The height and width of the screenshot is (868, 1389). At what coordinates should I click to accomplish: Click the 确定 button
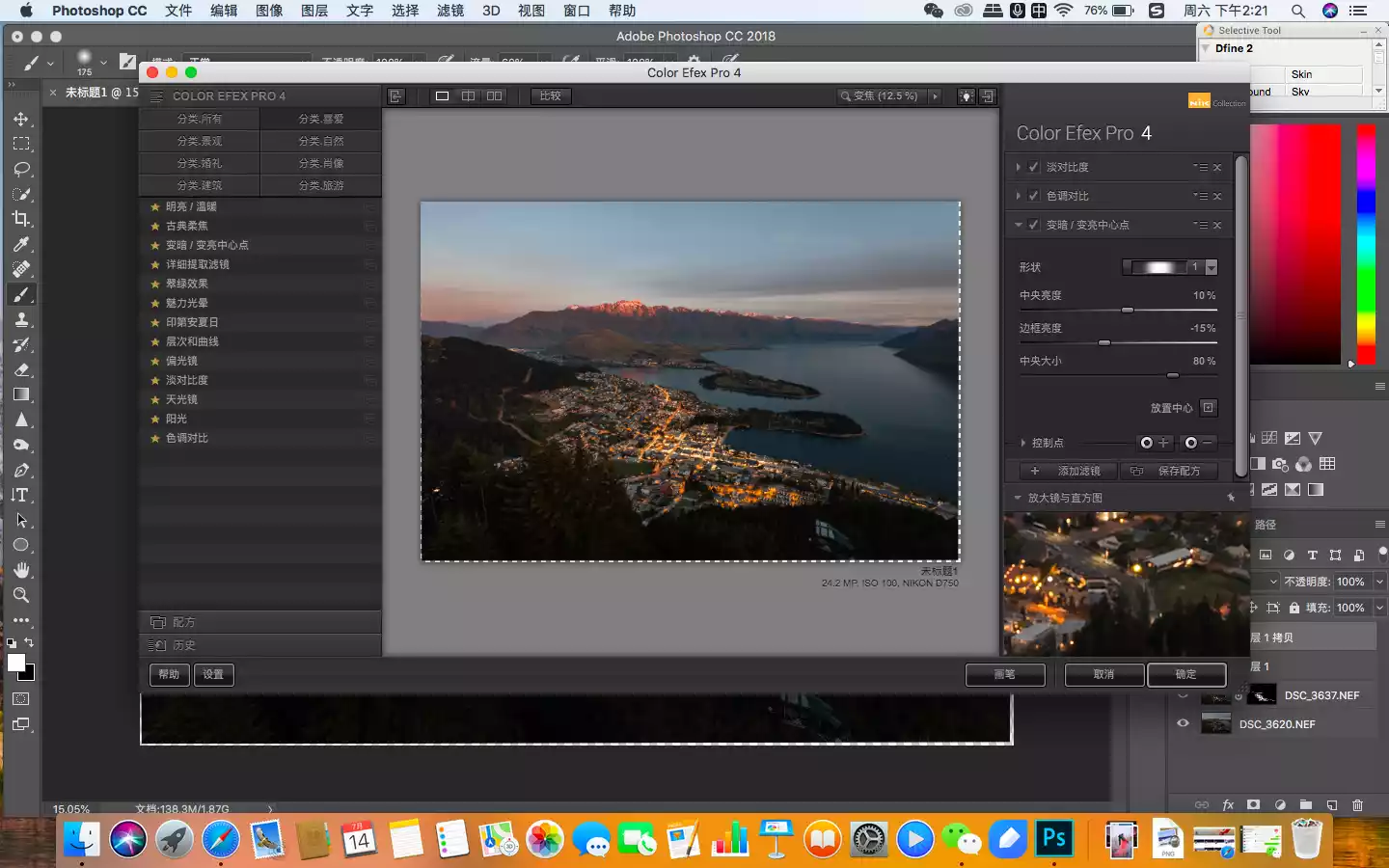tap(1186, 675)
